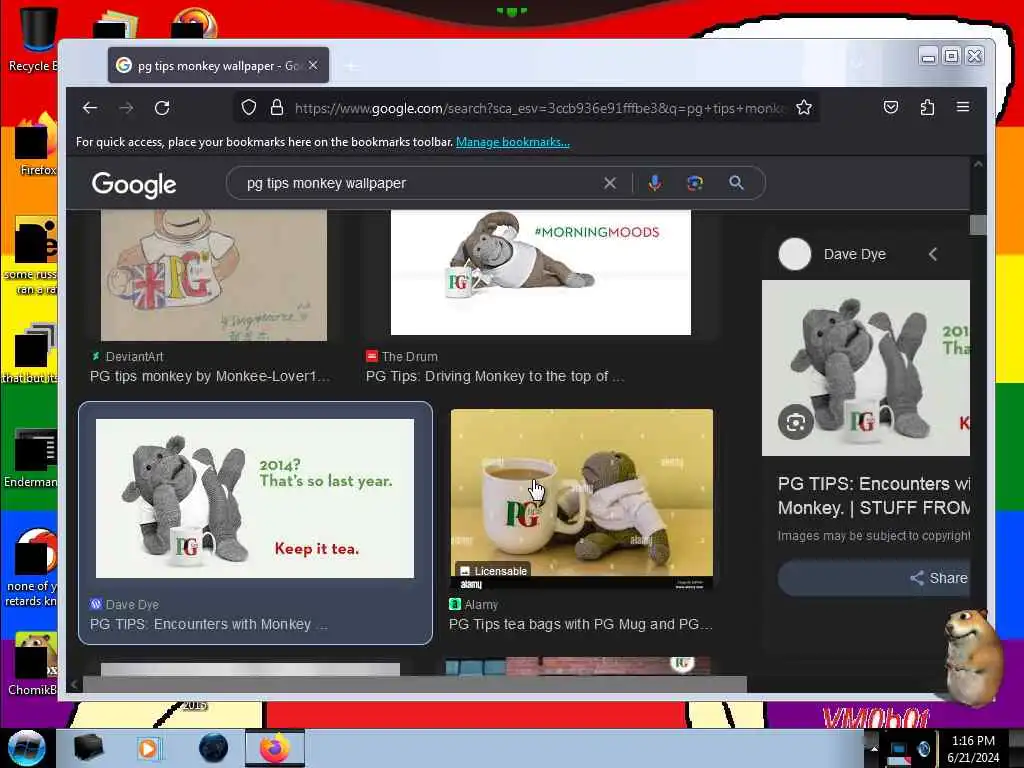Viewport: 1024px width, 768px height.
Task: Open Windows Media Player from taskbar
Action: pos(148,748)
